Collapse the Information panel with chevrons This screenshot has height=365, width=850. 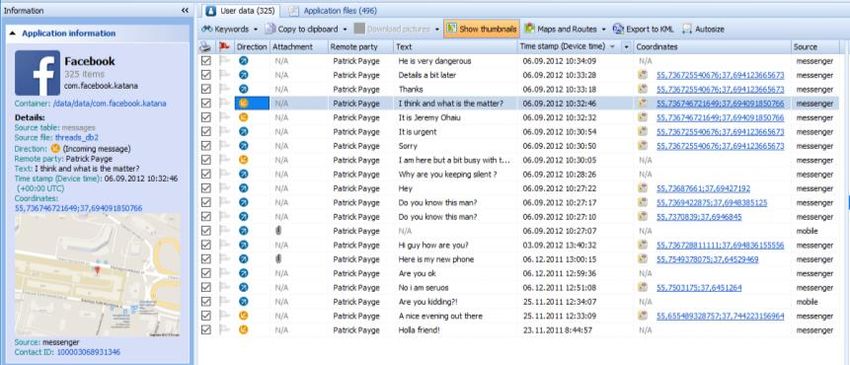click(185, 10)
